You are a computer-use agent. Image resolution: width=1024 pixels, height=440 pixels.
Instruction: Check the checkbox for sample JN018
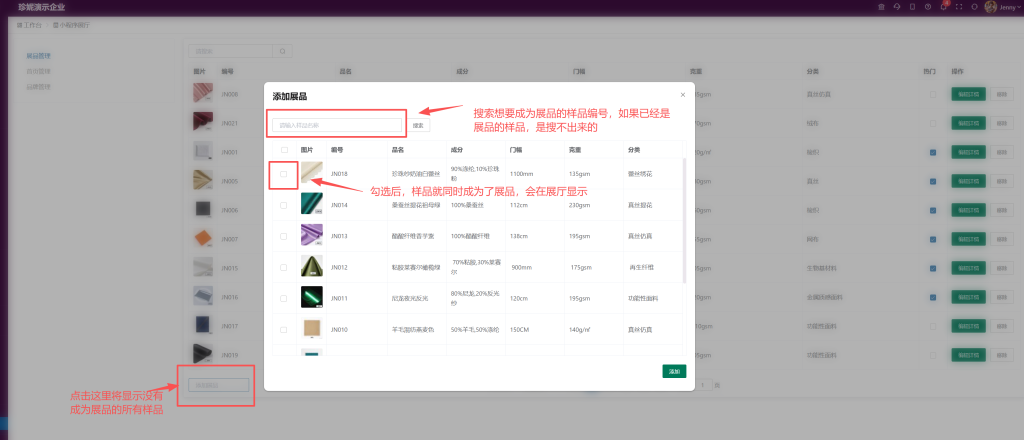284,174
